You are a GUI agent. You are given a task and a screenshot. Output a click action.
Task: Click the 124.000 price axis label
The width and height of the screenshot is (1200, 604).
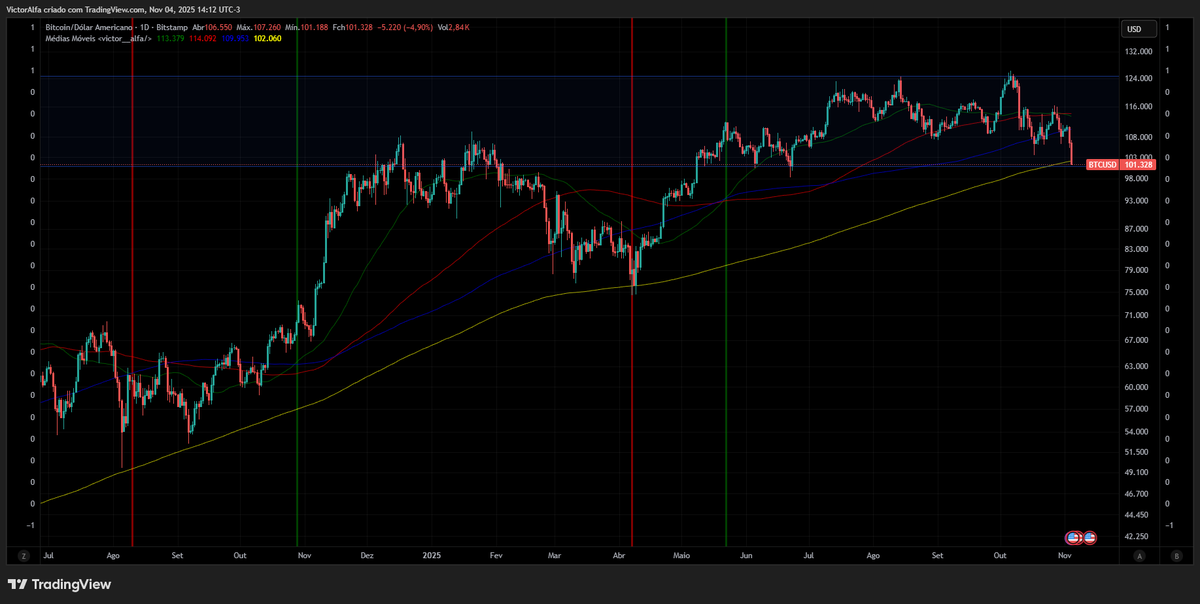coord(1139,79)
